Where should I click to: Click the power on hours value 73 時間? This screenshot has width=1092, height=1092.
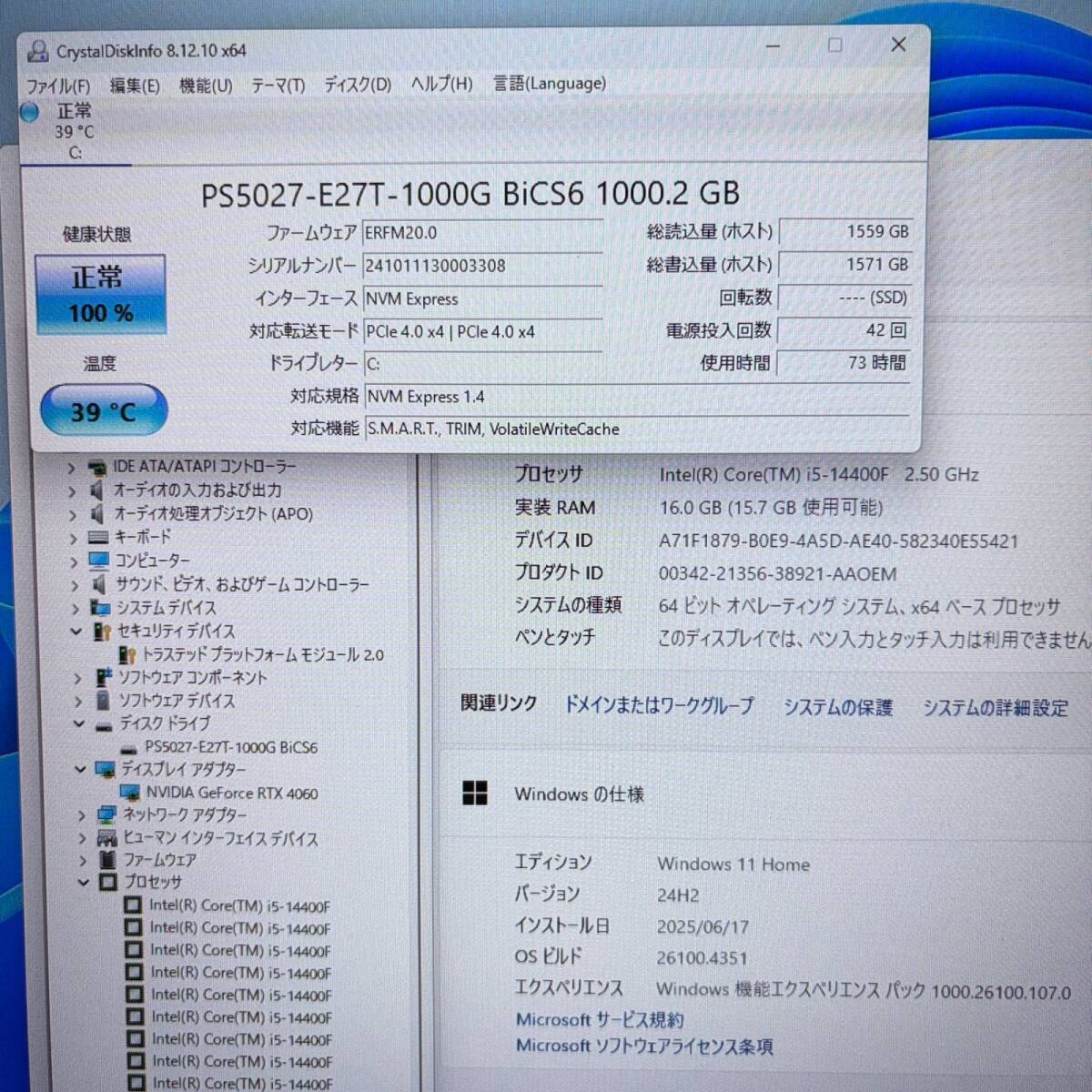pos(844,363)
